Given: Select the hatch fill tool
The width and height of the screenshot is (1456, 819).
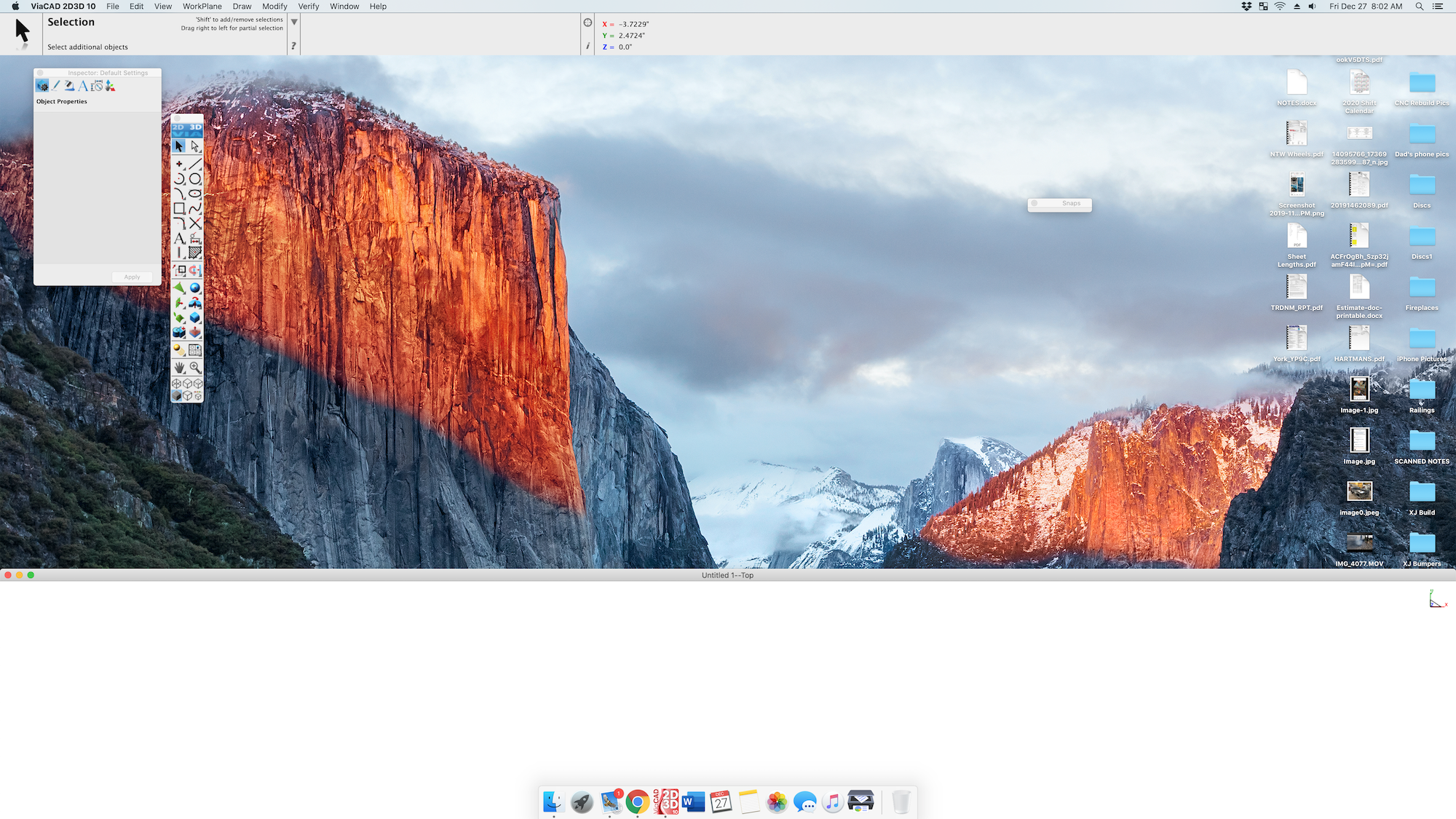Looking at the screenshot, I should (195, 253).
